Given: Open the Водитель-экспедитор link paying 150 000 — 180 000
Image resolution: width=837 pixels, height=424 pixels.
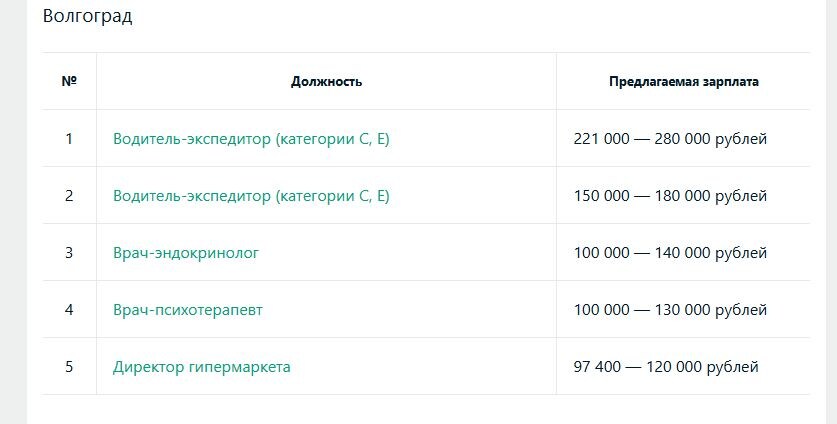Looking at the screenshot, I should pos(251,196).
